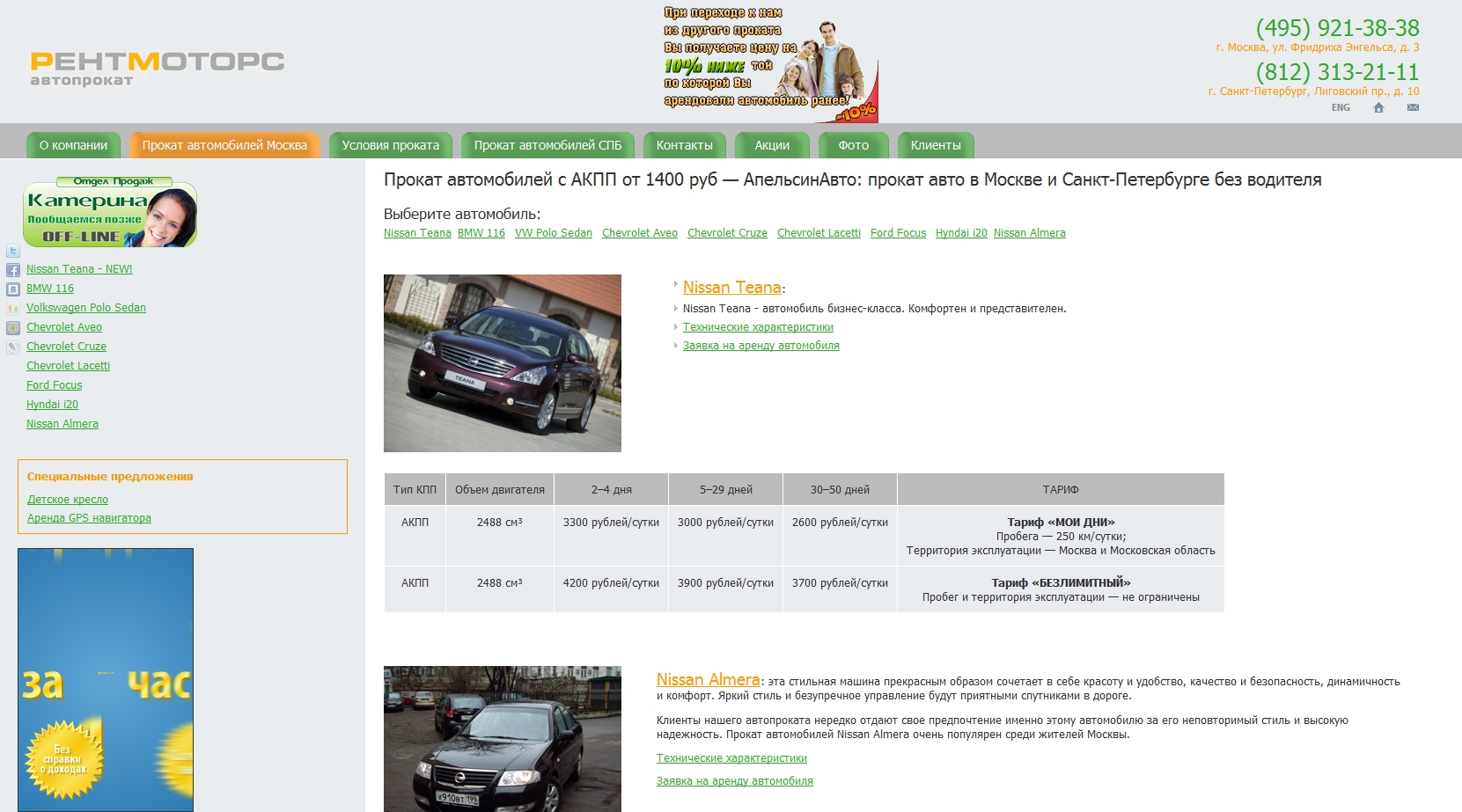Share via the VKontakte 'B' icon

click(x=13, y=289)
